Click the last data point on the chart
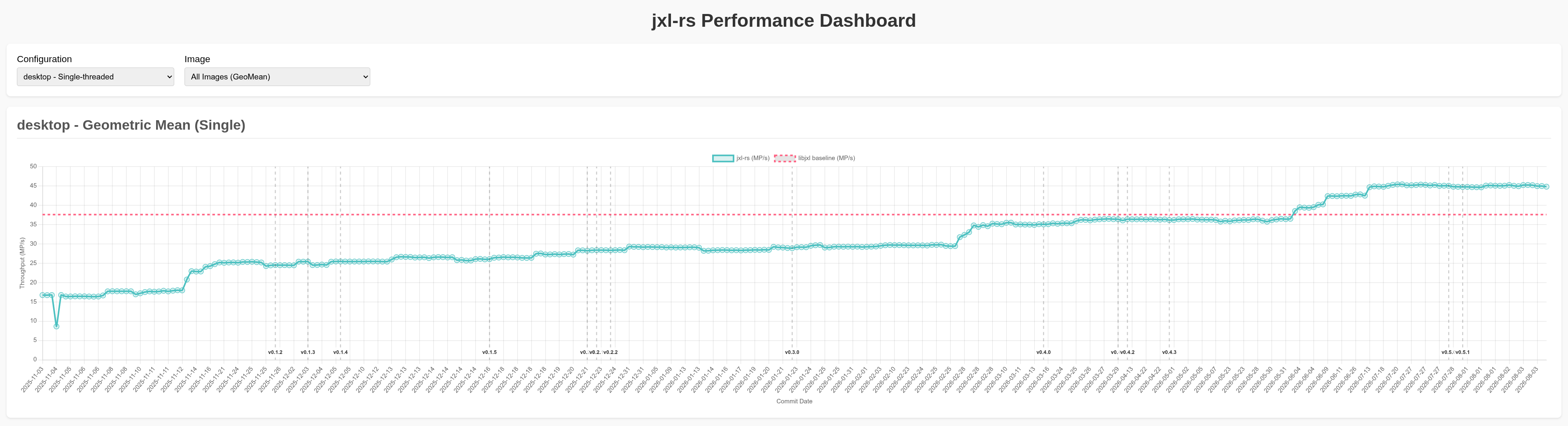The height and width of the screenshot is (426, 1568). coord(1546,187)
